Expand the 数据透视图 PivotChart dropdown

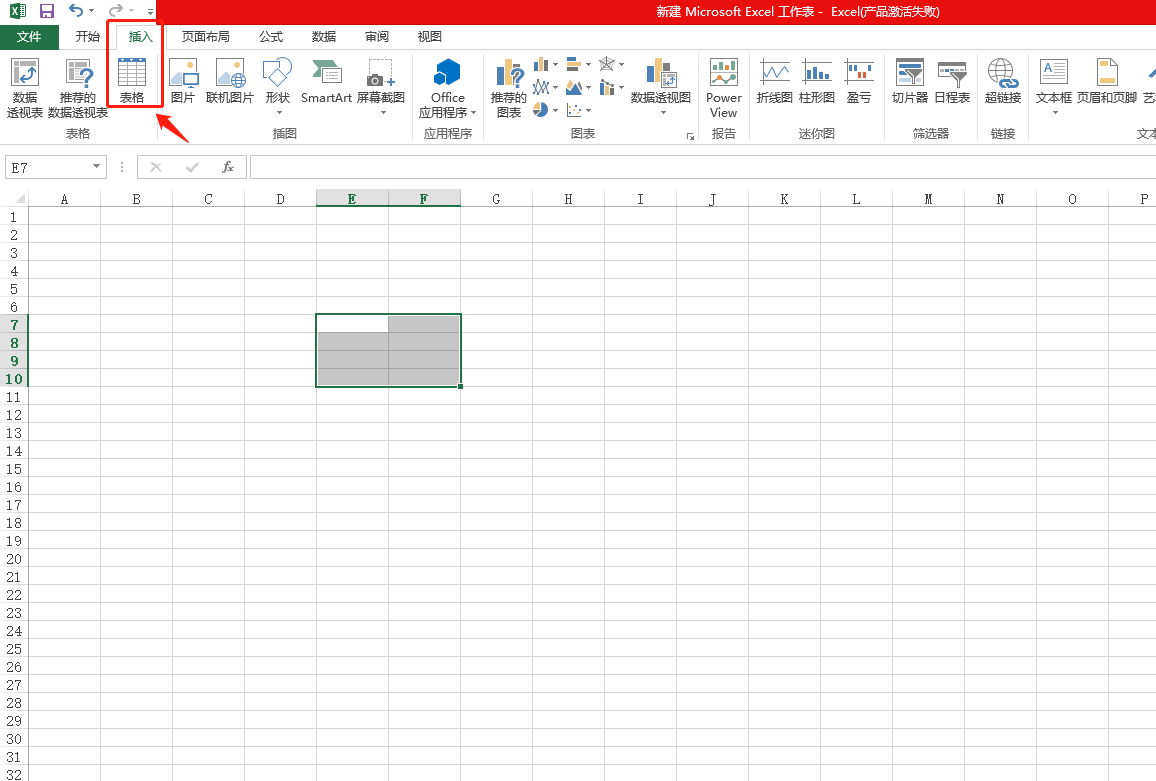point(661,112)
